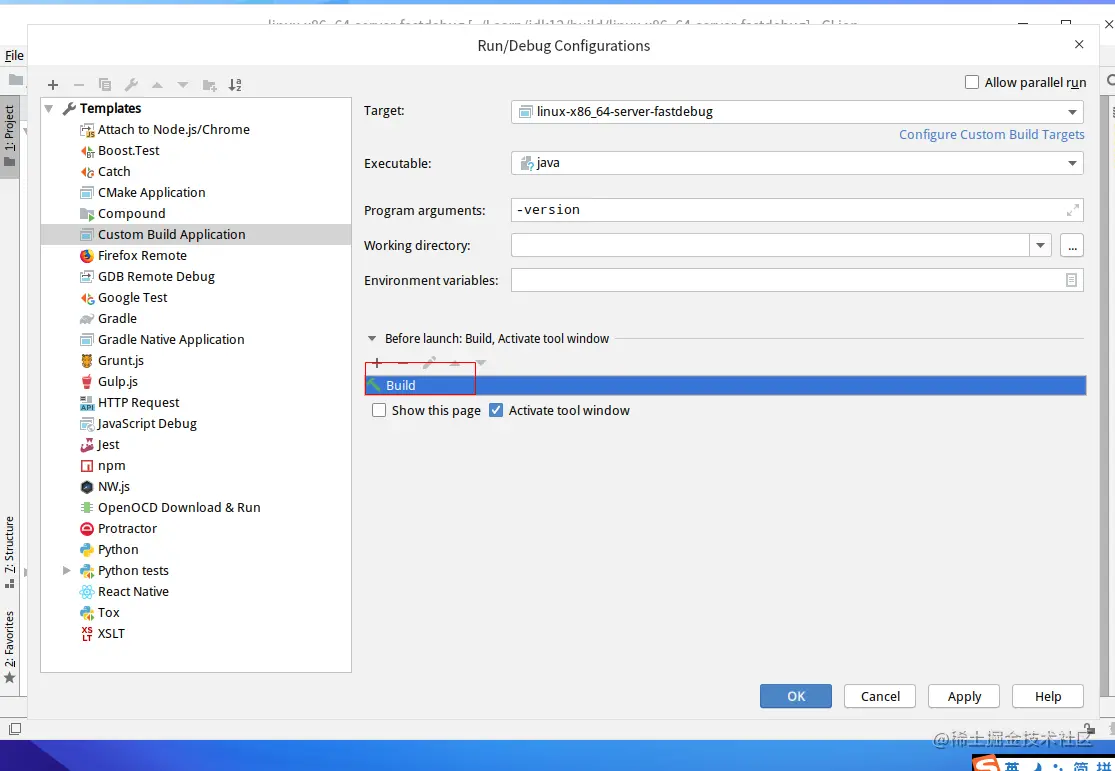Add a before launch task
The width and height of the screenshot is (1115, 771).
(377, 363)
